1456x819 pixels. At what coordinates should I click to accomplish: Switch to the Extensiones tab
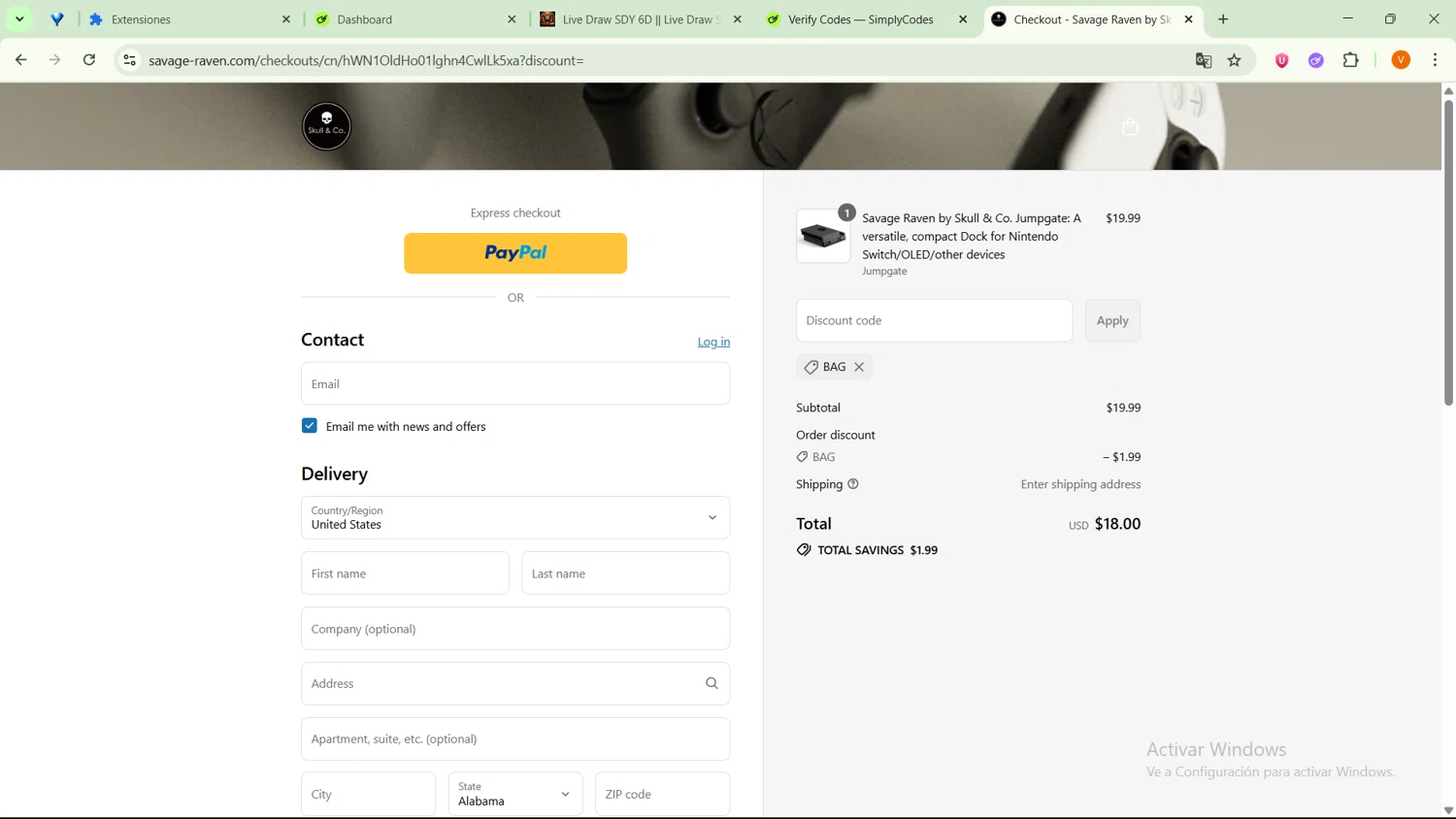pyautogui.click(x=189, y=19)
